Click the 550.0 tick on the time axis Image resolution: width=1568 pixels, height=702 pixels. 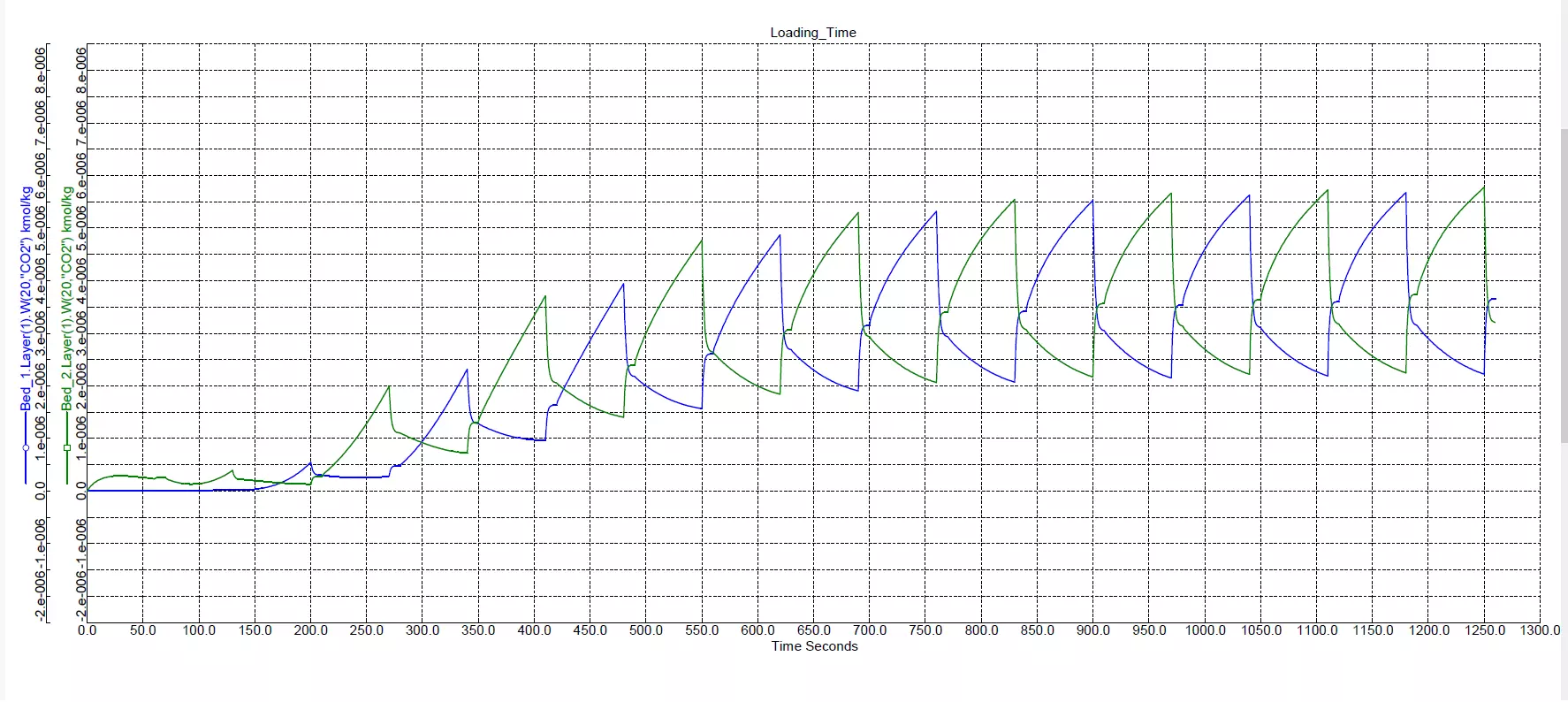pos(702,630)
